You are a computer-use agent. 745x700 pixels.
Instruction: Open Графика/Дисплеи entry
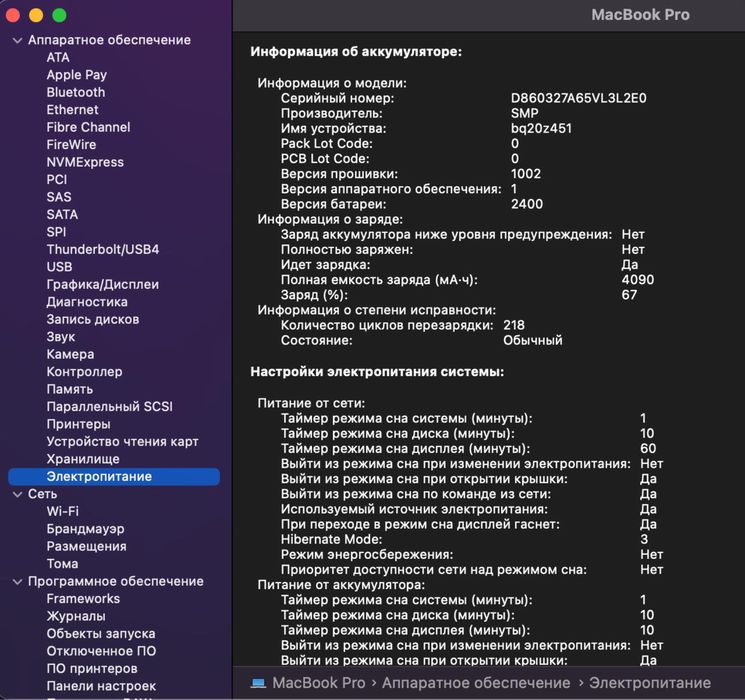(103, 285)
